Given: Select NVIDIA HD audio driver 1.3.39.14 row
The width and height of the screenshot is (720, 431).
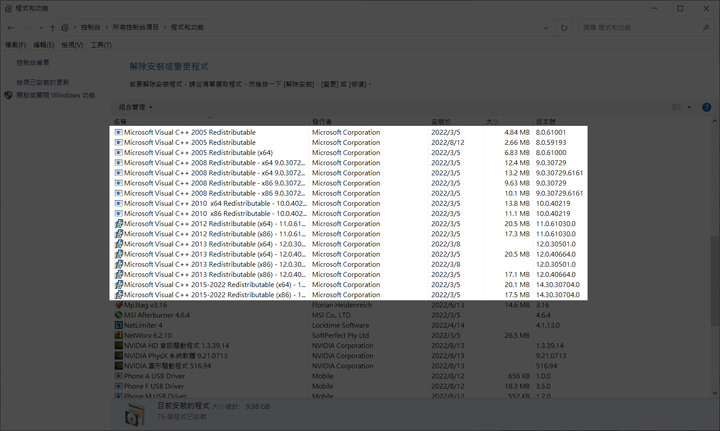Looking at the screenshot, I should 349,346.
